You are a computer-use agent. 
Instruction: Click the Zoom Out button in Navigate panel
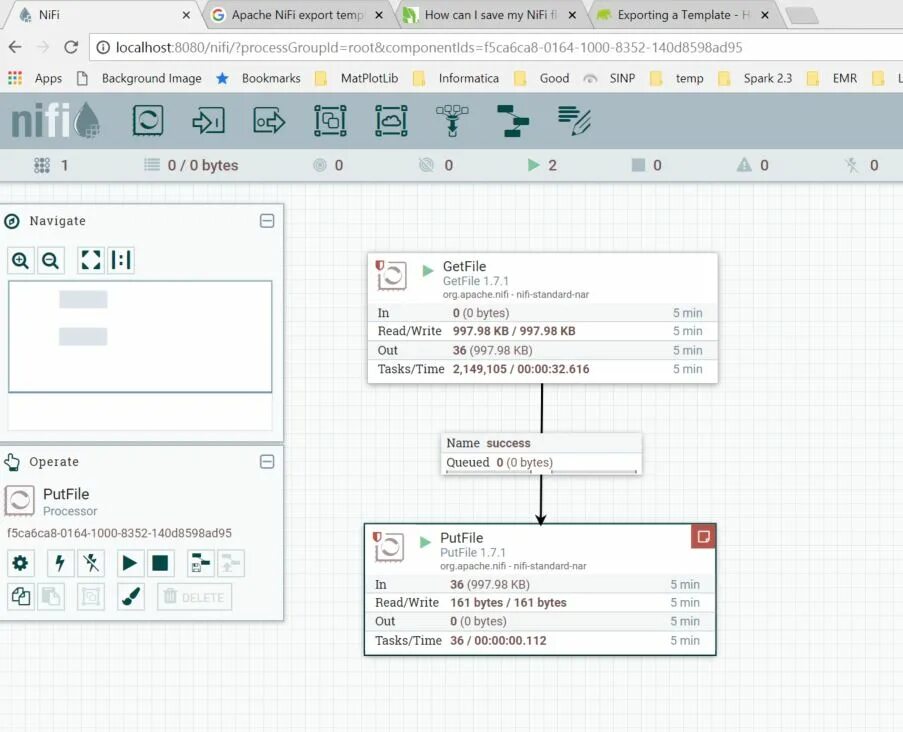(x=51, y=260)
